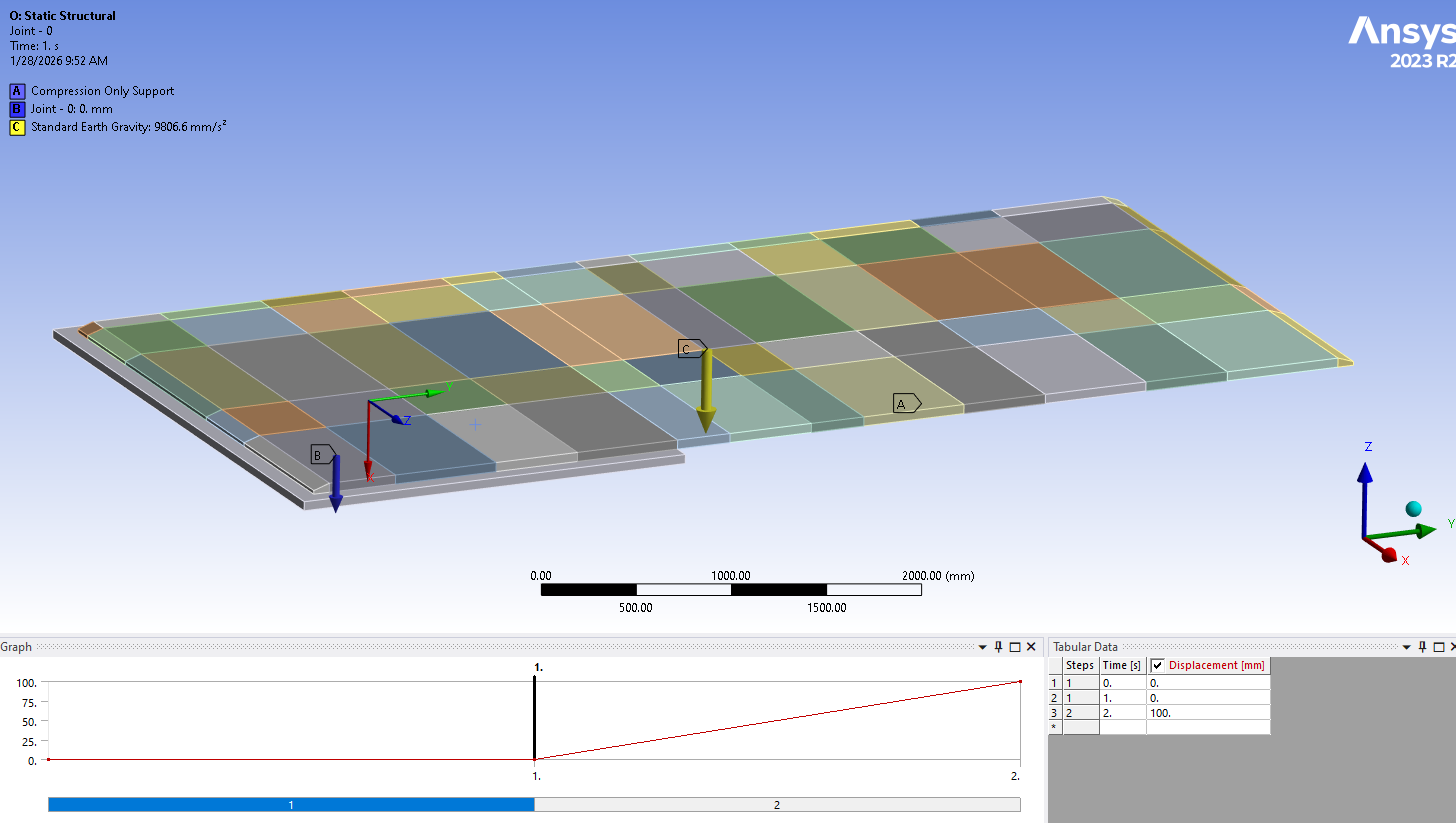Click the cyan isometric view ball on triad

point(1413,509)
